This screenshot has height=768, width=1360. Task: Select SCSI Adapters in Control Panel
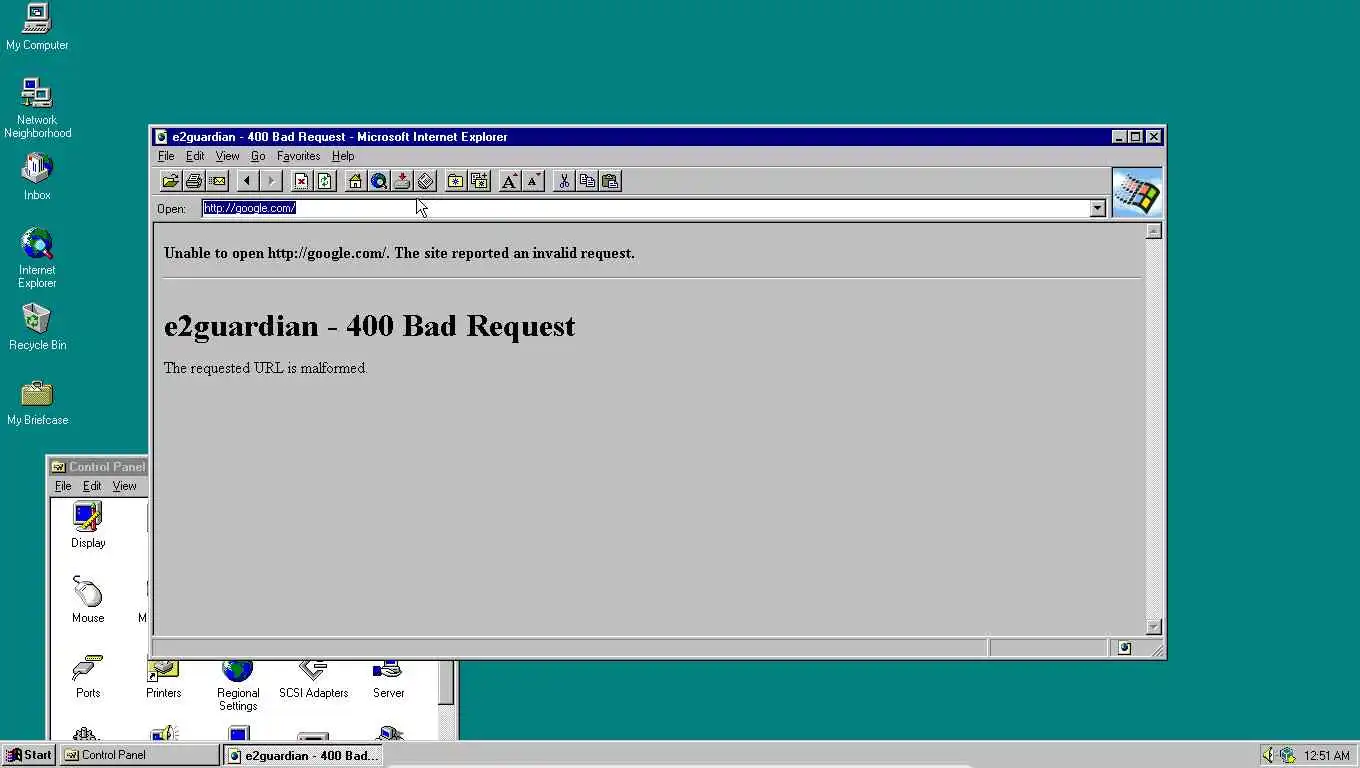[x=314, y=680]
